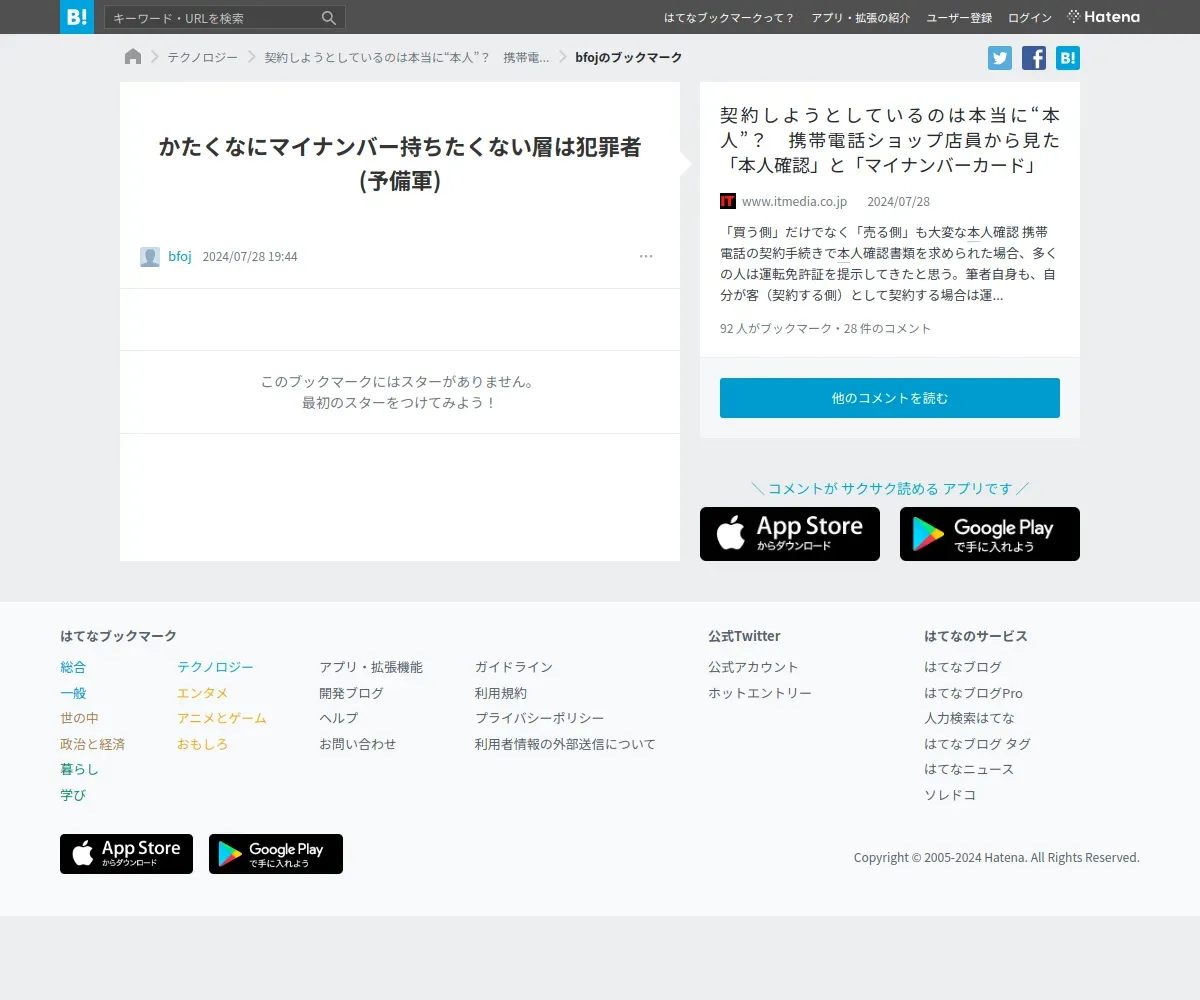Open footer 世の中 category
1200x1000 pixels.
tap(80, 718)
